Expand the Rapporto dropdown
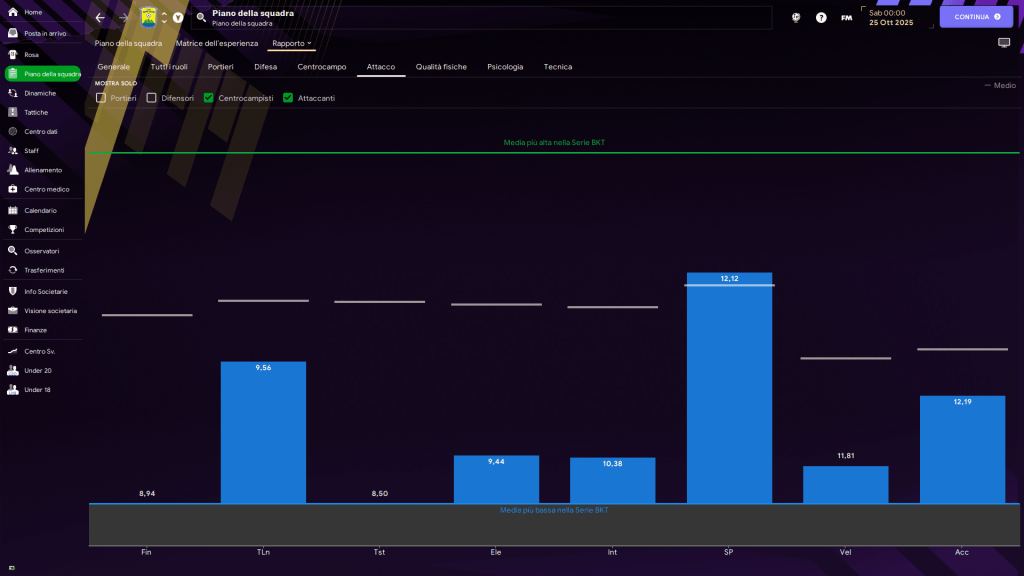 [x=292, y=43]
